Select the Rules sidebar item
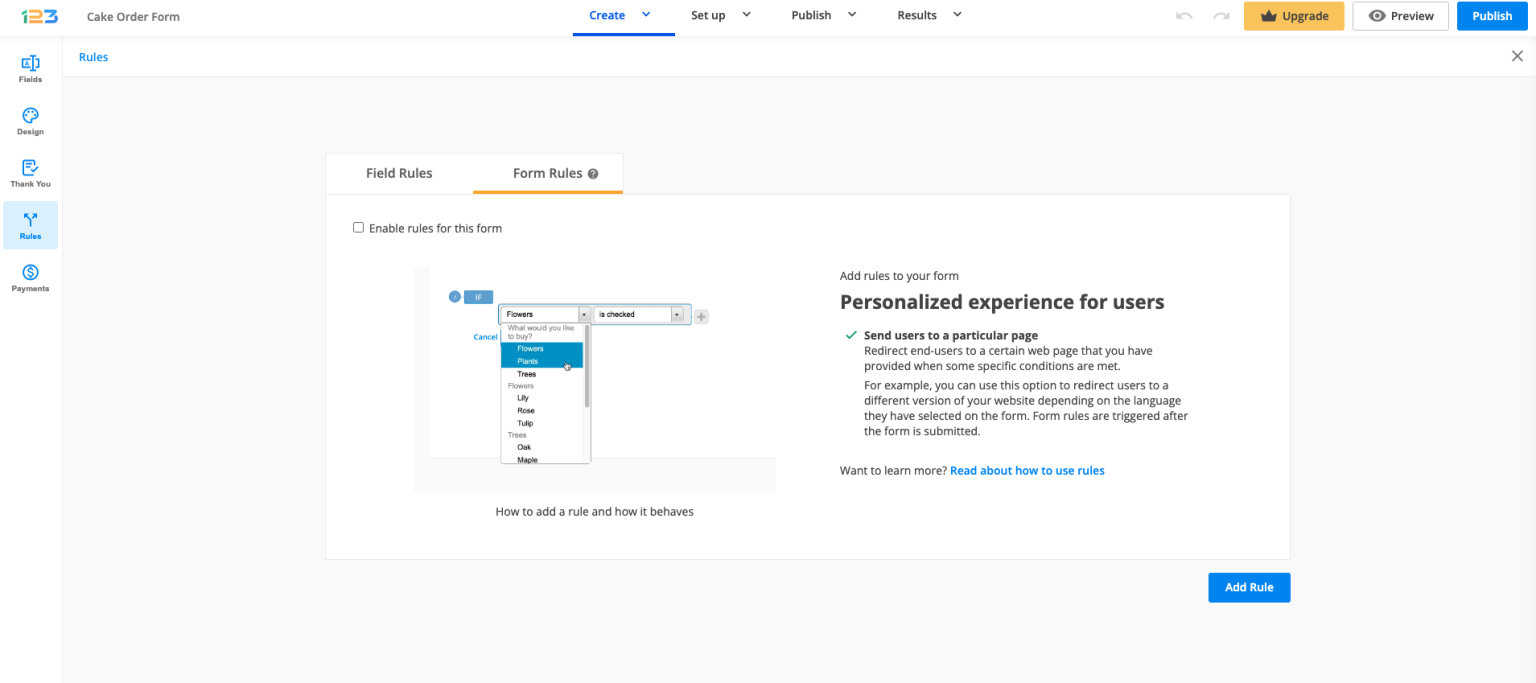The image size is (1536, 683). pos(30,225)
